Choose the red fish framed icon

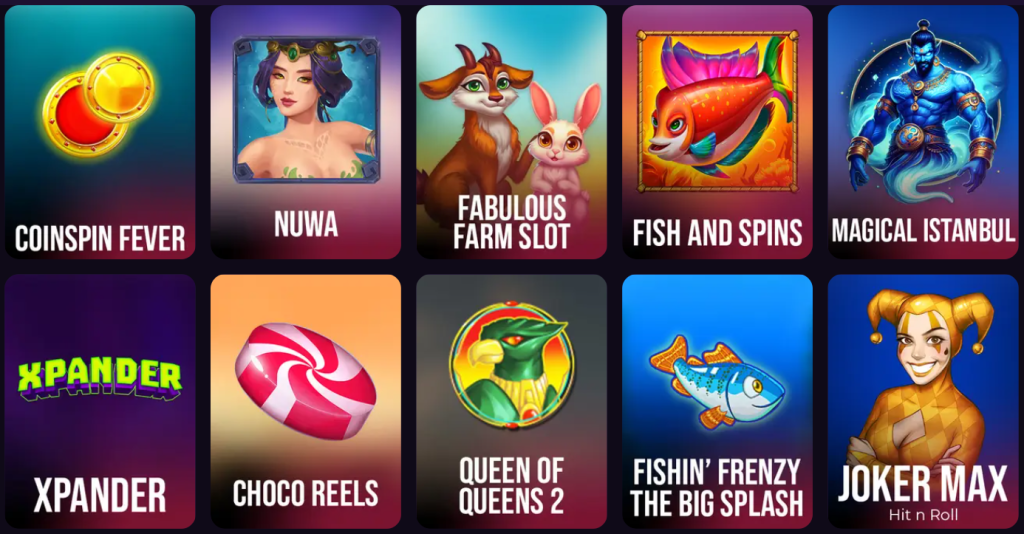coord(717,111)
